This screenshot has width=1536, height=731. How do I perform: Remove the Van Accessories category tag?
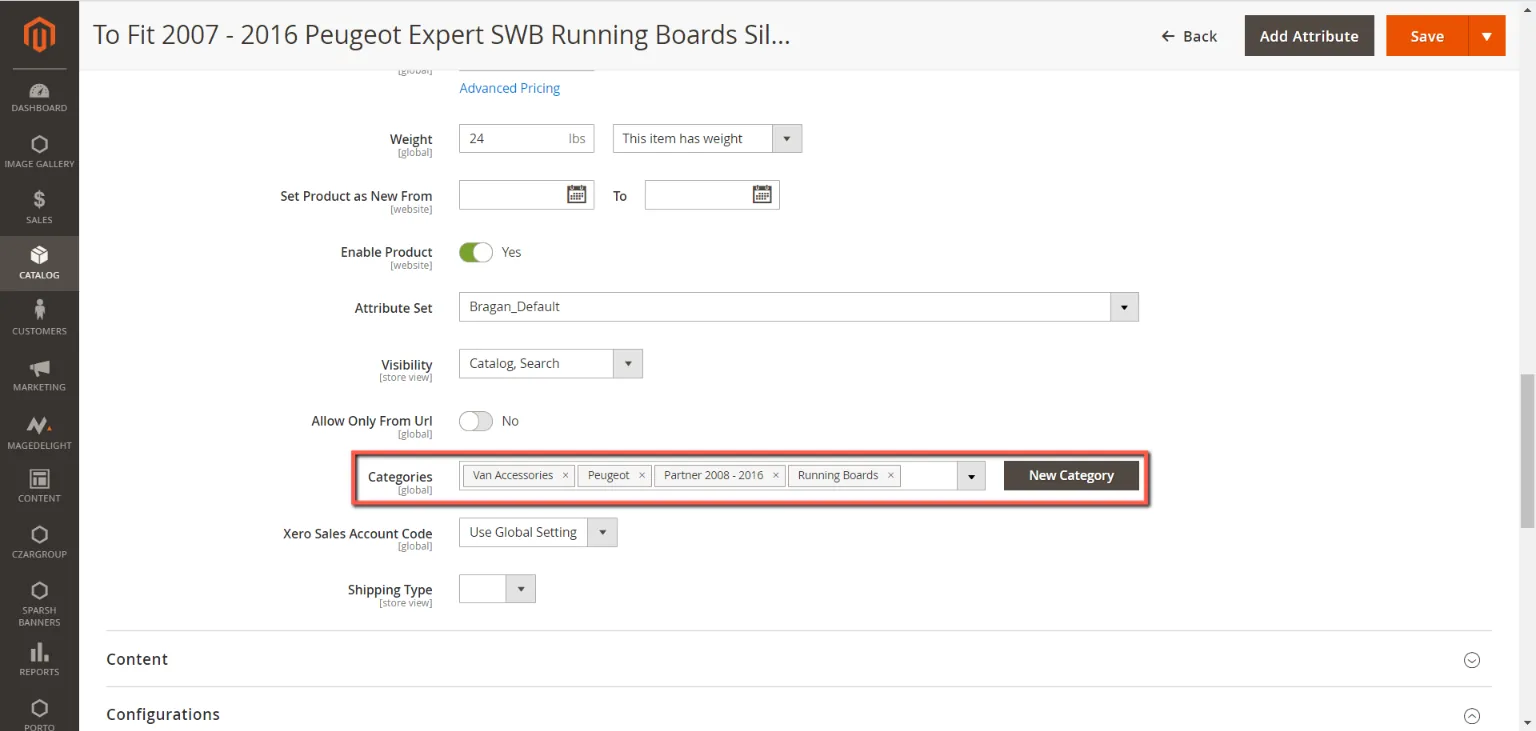tap(565, 476)
